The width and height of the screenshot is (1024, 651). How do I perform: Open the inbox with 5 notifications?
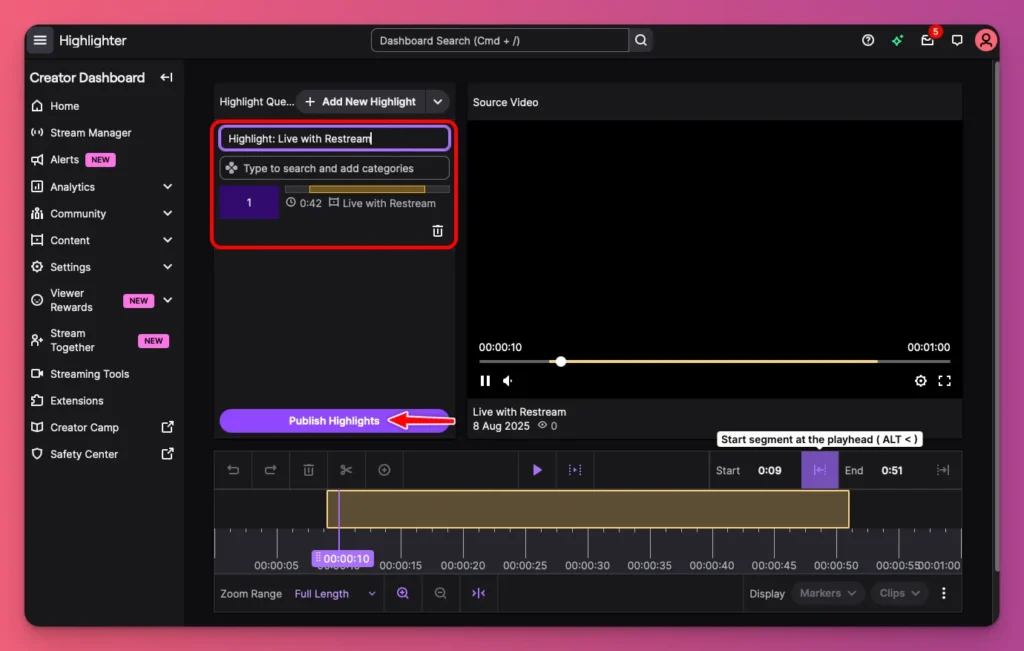tap(927, 40)
